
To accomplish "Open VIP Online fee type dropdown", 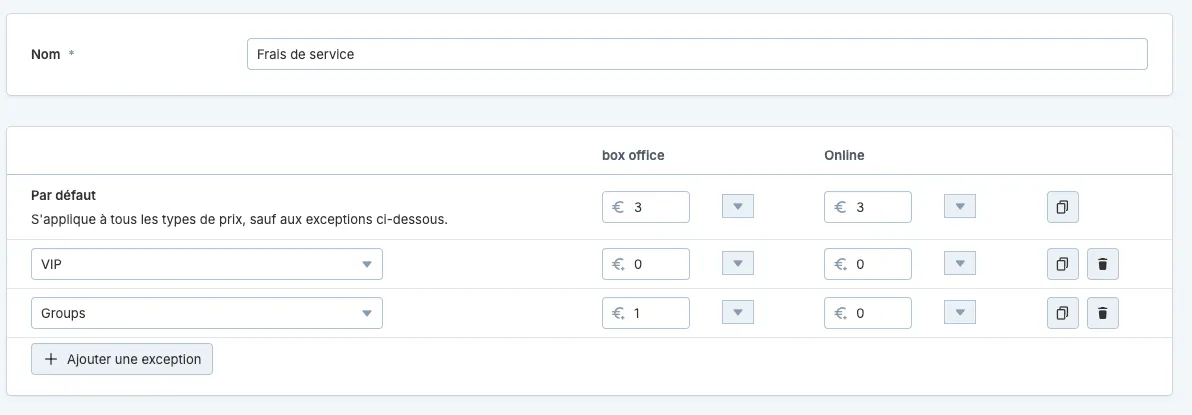I will tap(959, 264).
